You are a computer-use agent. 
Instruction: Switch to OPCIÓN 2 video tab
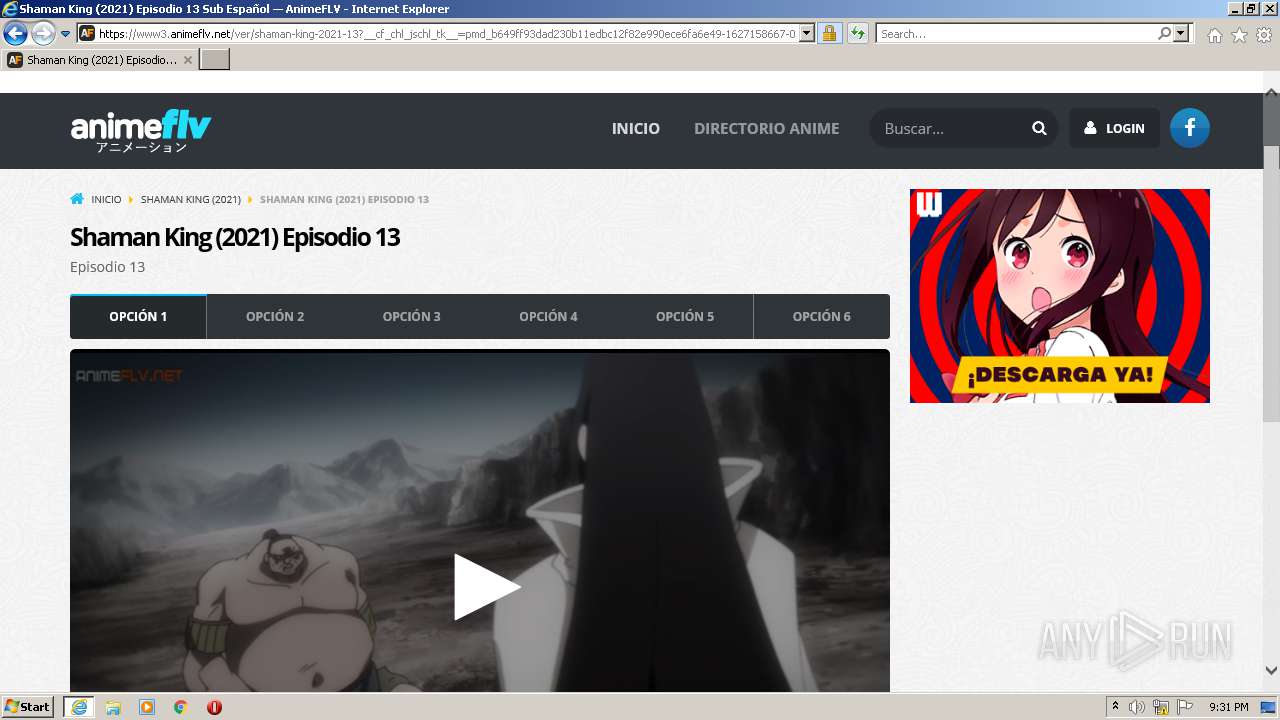click(275, 316)
